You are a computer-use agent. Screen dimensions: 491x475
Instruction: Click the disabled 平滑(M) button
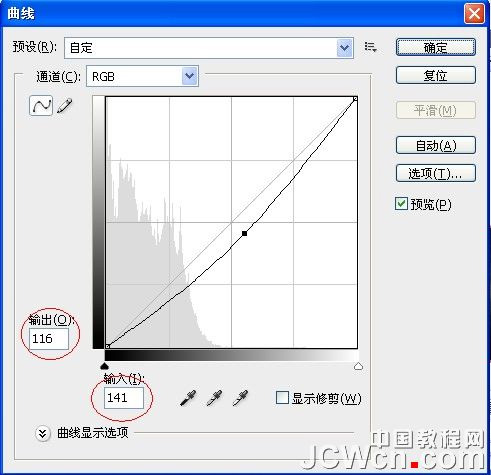tap(436, 110)
